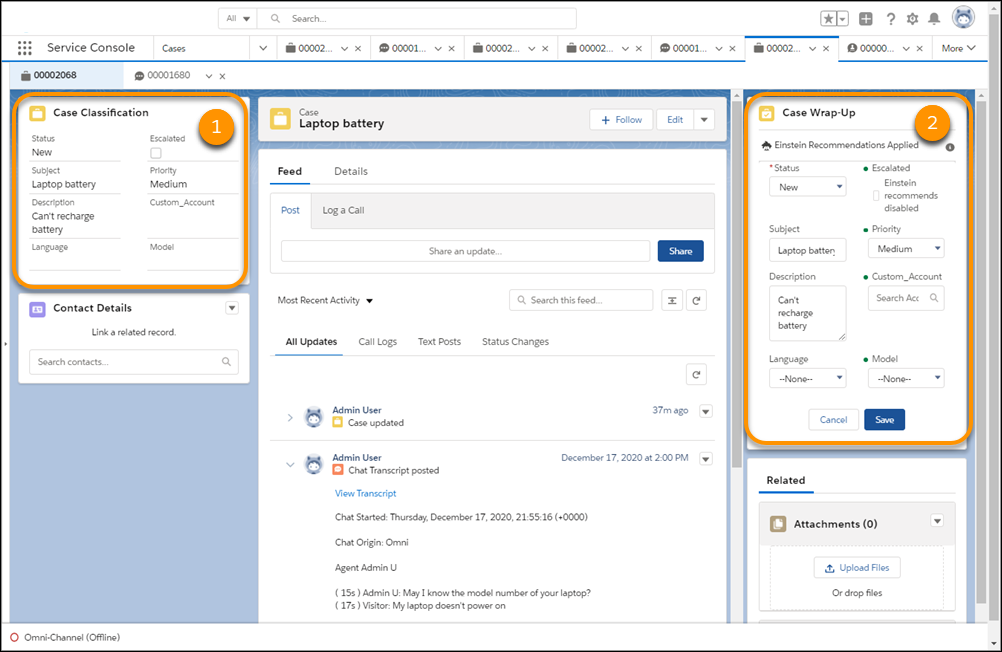The width and height of the screenshot is (1002, 652).
Task: Expand the Model picklist showing --None--
Action: 905,378
